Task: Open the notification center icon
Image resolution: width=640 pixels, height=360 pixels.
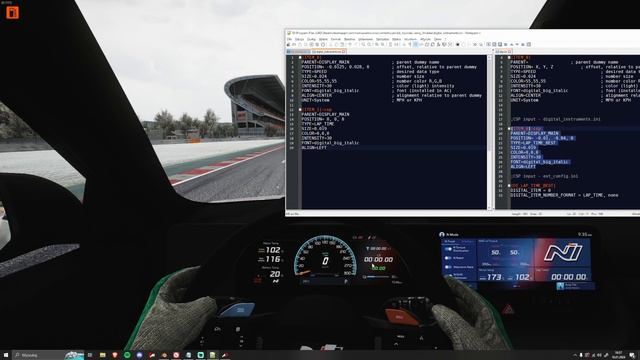Action: tap(632, 355)
